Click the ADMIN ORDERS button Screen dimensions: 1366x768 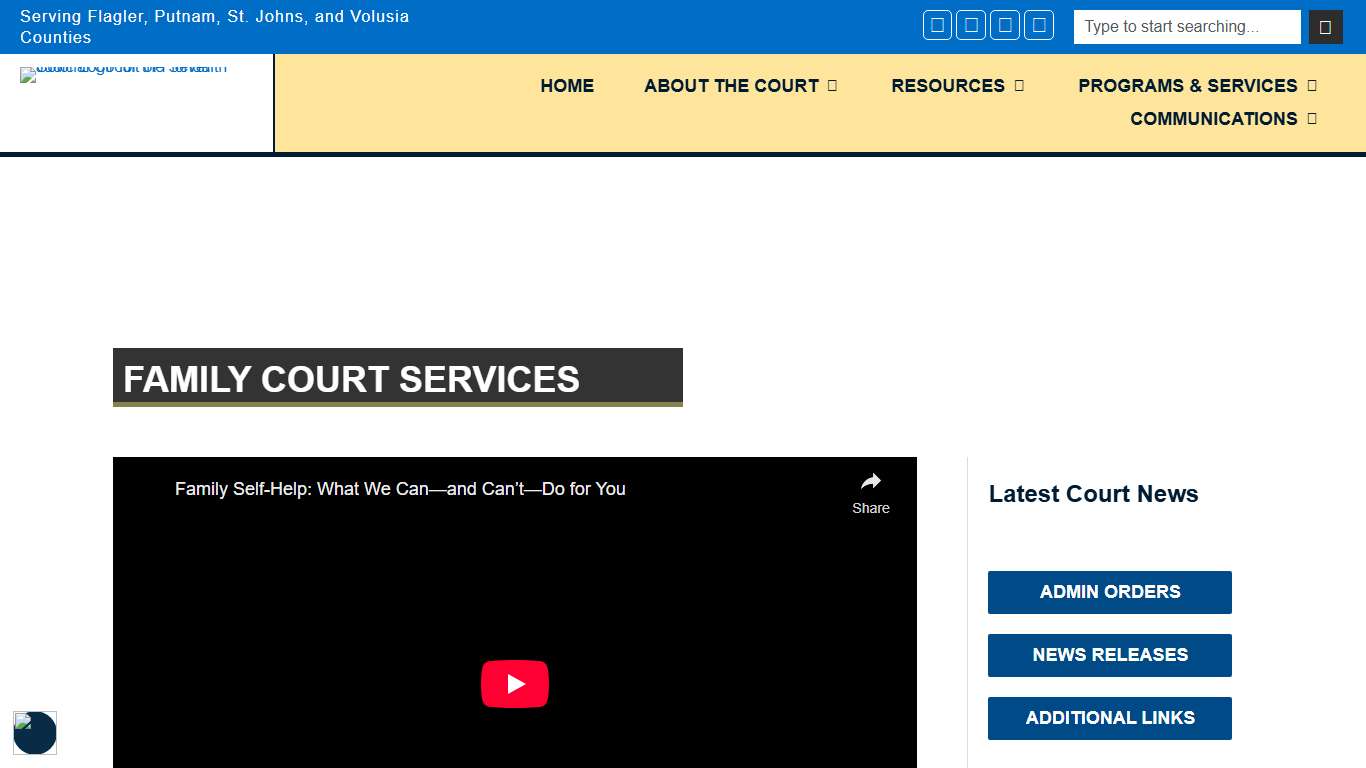[x=1109, y=592]
